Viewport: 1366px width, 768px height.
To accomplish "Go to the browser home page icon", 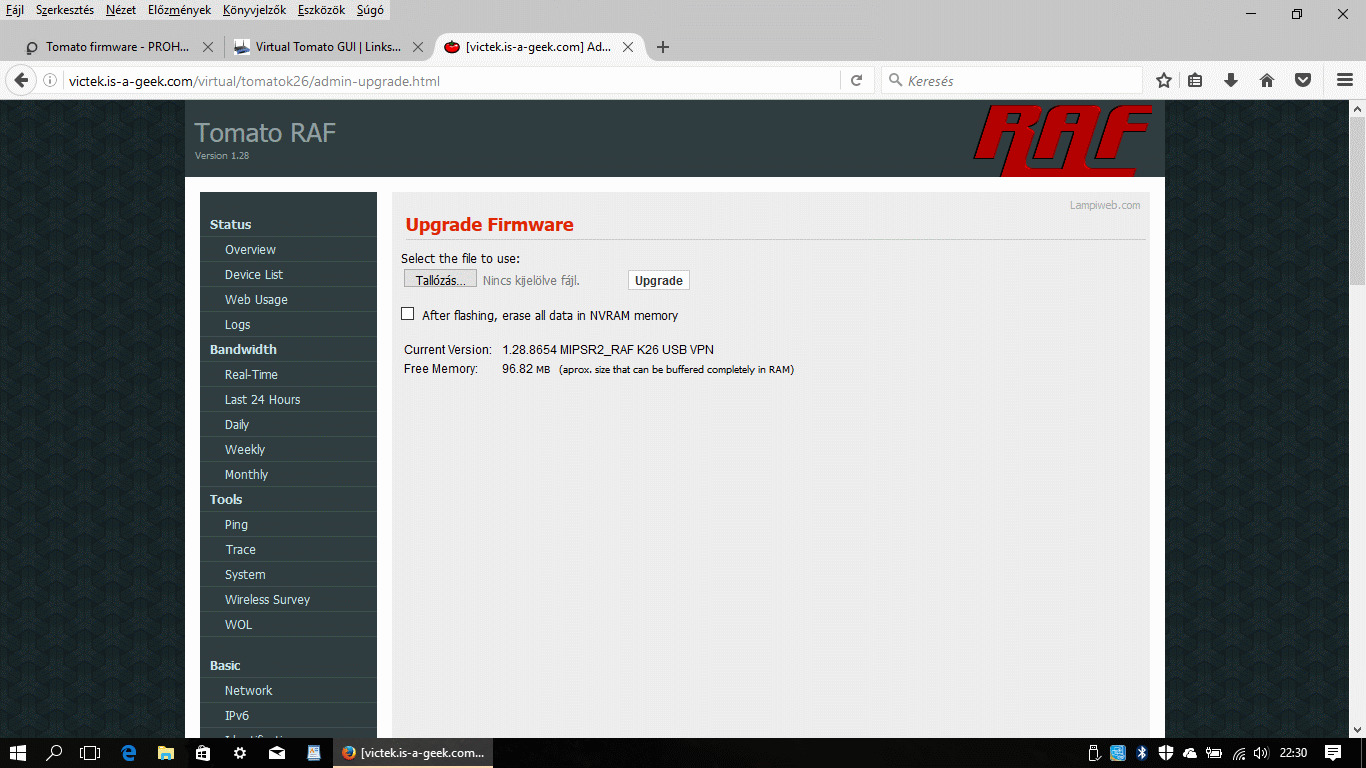I will 1267,81.
